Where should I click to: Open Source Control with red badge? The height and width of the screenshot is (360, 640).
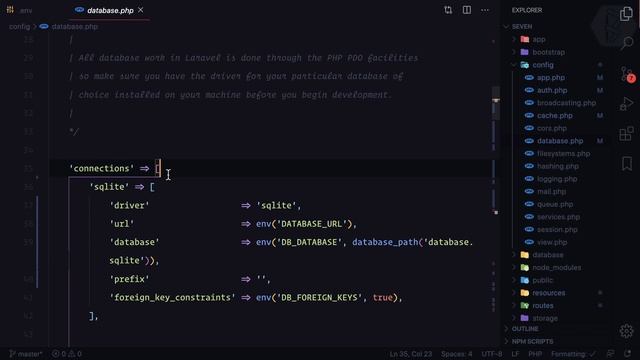[627, 75]
